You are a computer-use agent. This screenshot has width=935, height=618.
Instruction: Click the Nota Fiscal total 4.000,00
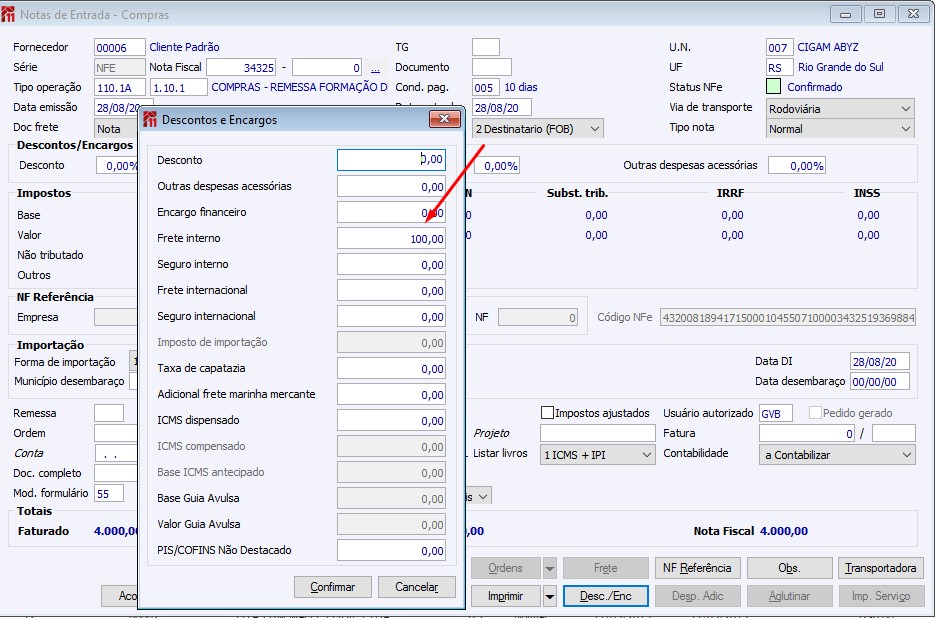coord(784,531)
